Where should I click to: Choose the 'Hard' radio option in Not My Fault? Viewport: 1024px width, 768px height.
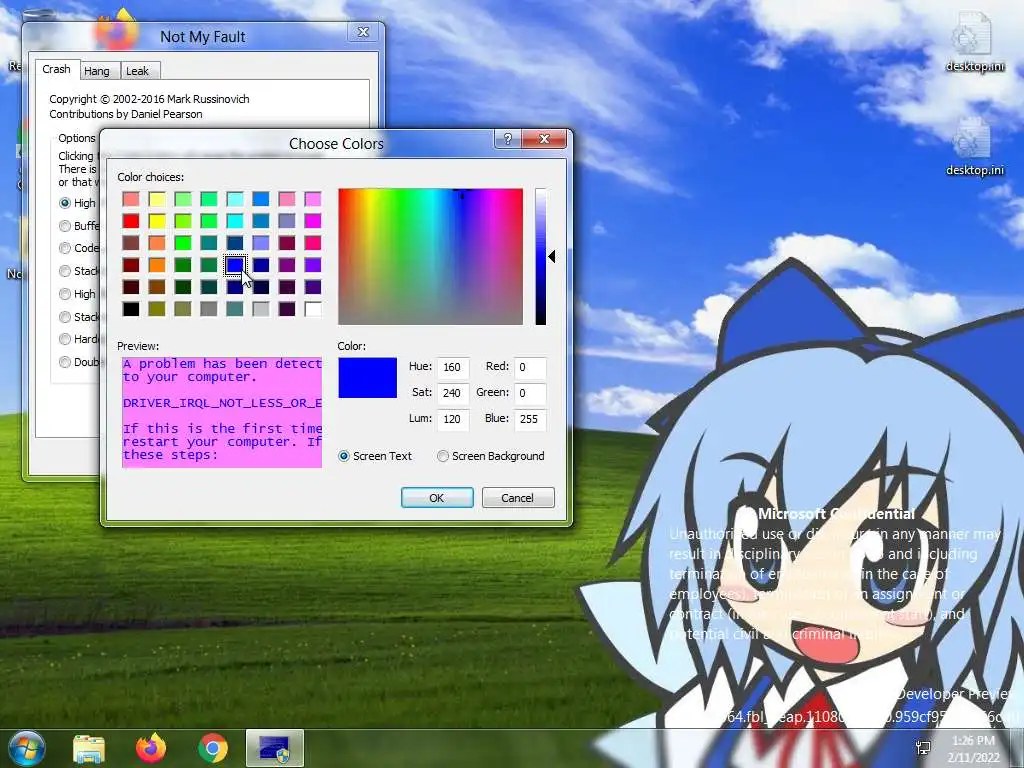pos(65,339)
